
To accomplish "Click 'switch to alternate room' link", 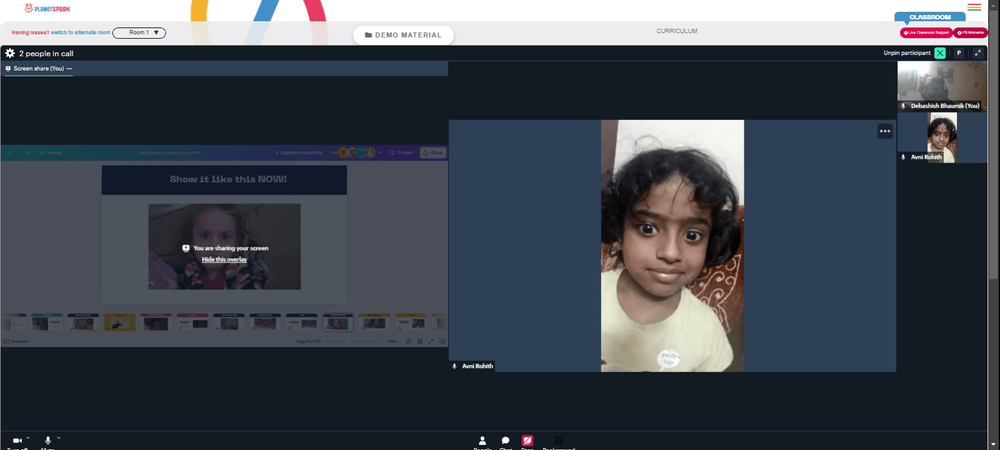I will 80,33.
